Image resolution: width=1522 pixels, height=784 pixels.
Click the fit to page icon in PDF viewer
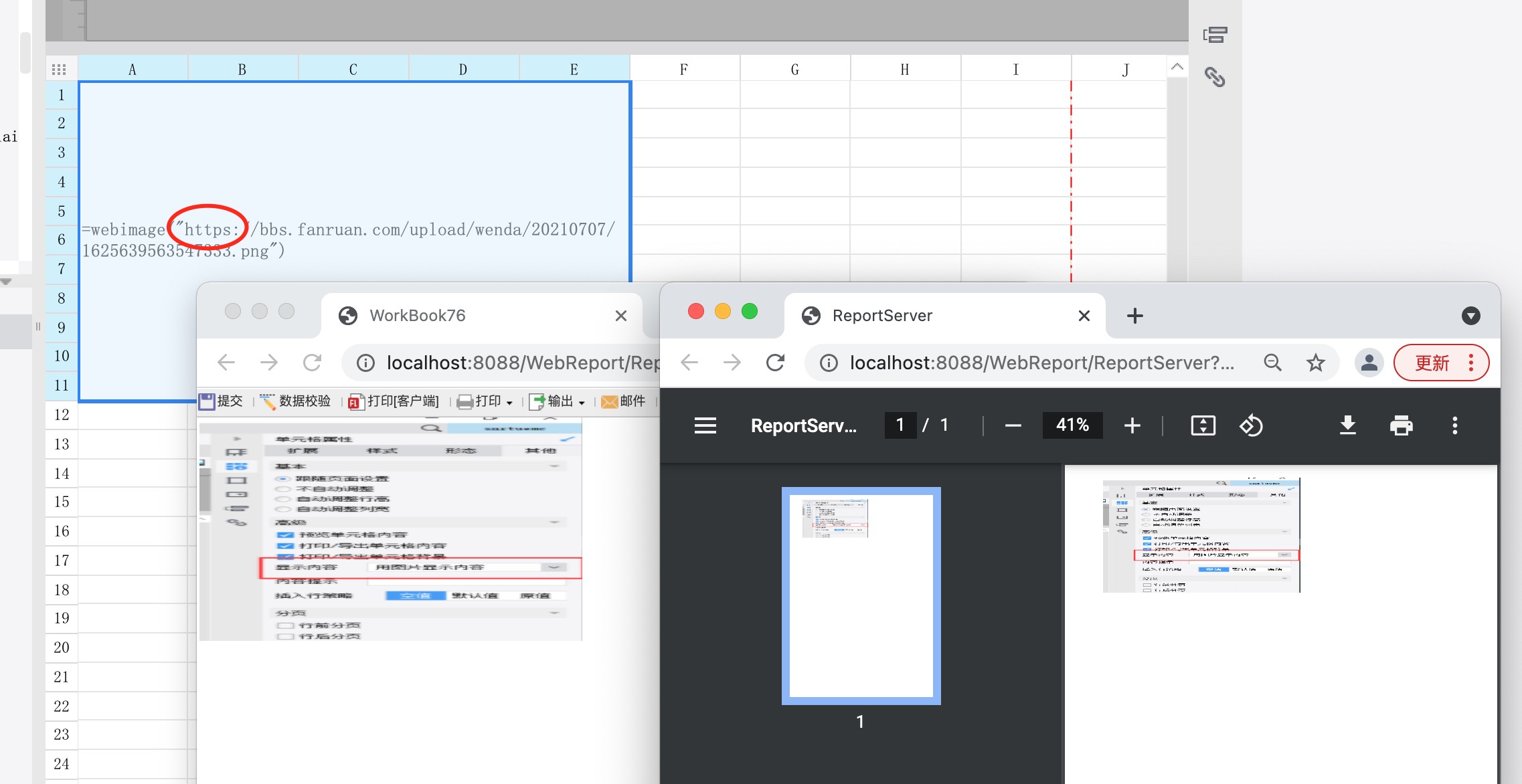(1203, 425)
